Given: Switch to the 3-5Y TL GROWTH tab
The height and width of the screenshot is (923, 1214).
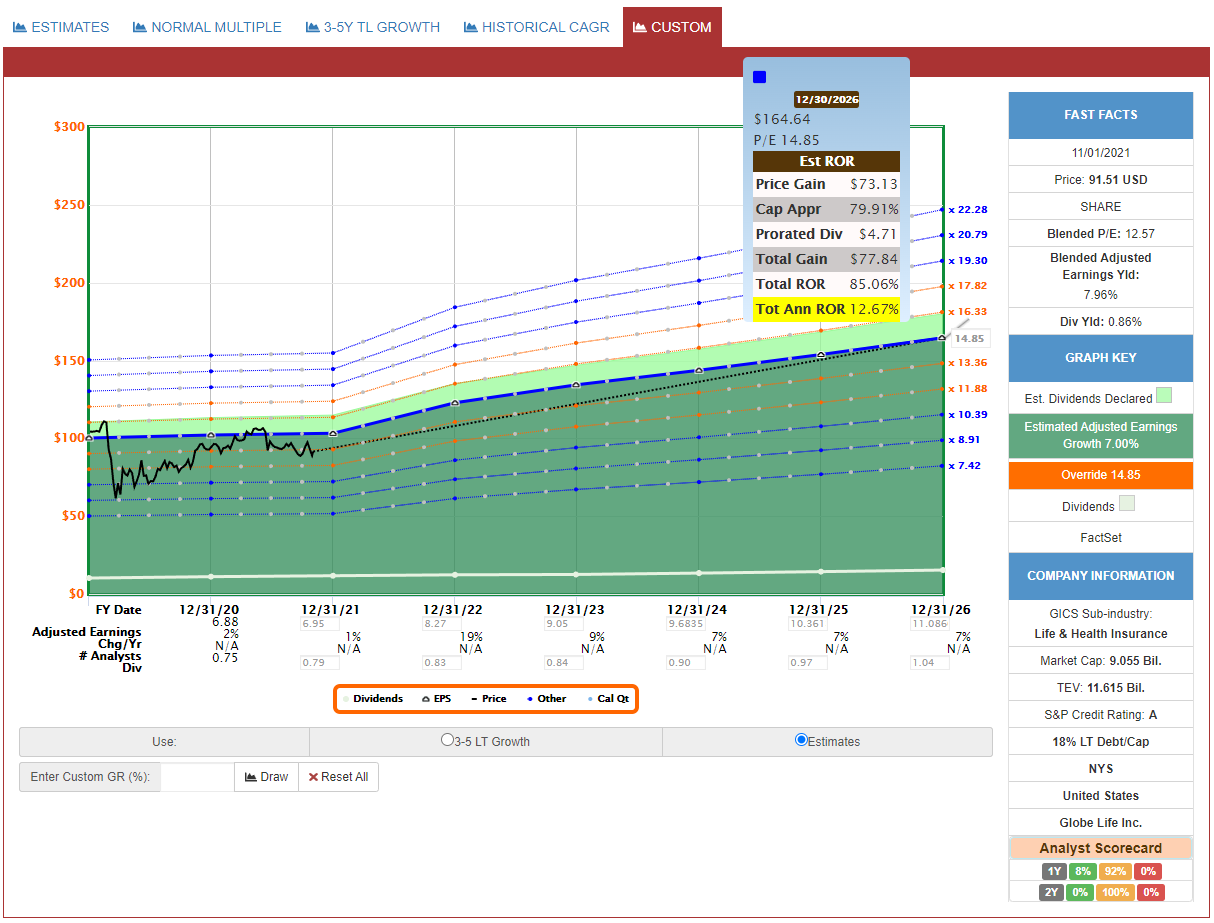Looking at the screenshot, I should 373,27.
